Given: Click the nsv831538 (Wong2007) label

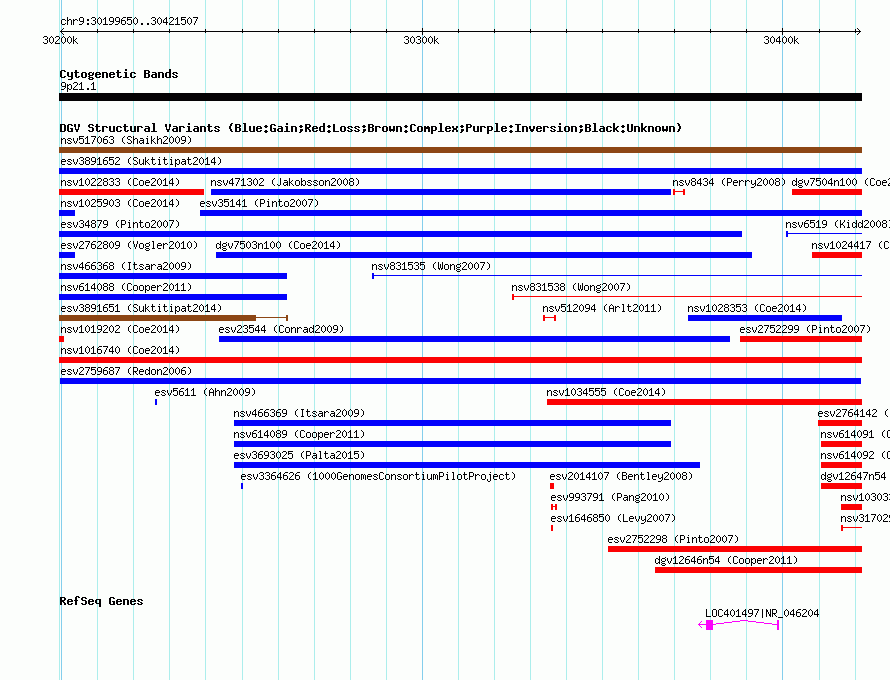Looking at the screenshot, I should (x=571, y=287).
